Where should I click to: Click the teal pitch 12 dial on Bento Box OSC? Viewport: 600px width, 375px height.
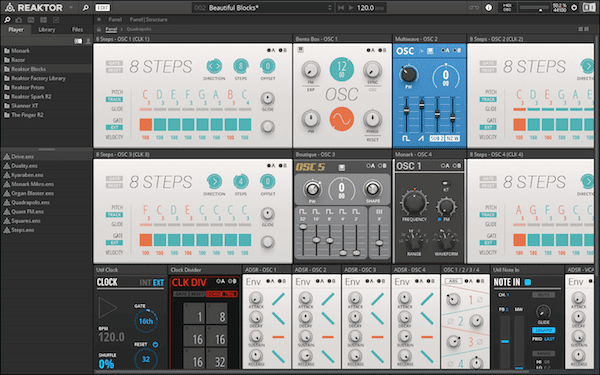pyautogui.click(x=341, y=69)
